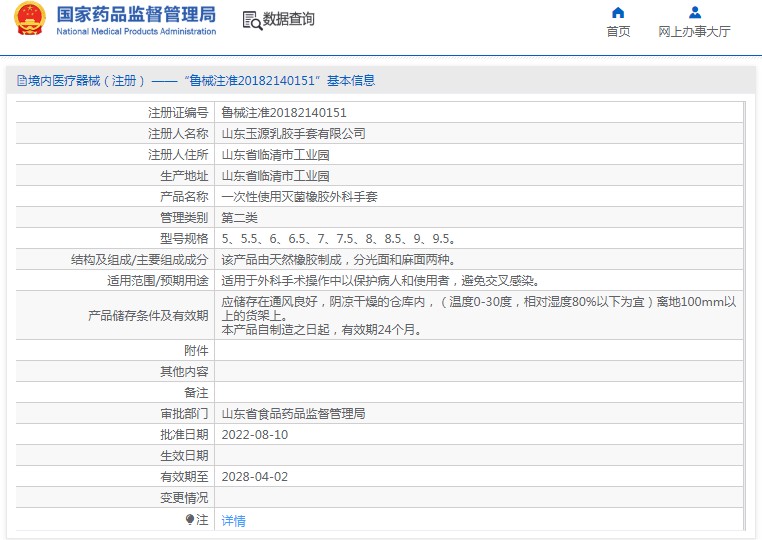762x540 pixels.
Task: Click the 批准日期 label
Action: pos(184,435)
